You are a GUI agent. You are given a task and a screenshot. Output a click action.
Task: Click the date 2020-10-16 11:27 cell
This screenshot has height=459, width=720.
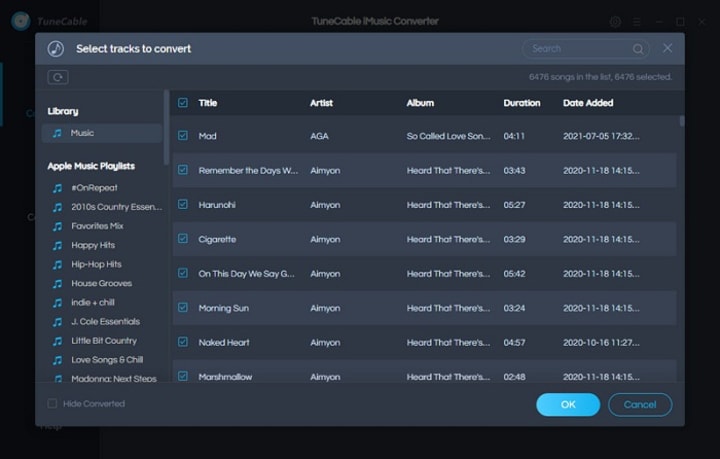coord(601,342)
